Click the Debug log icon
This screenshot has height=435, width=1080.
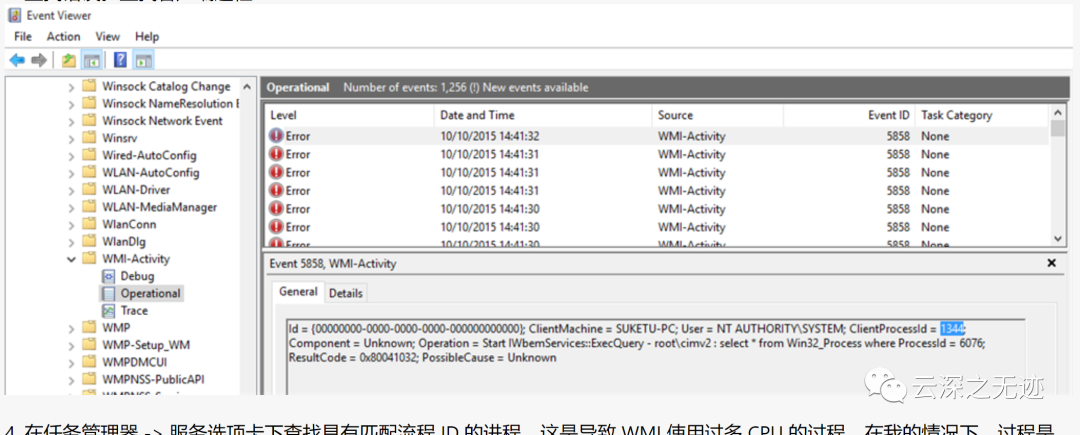(108, 276)
